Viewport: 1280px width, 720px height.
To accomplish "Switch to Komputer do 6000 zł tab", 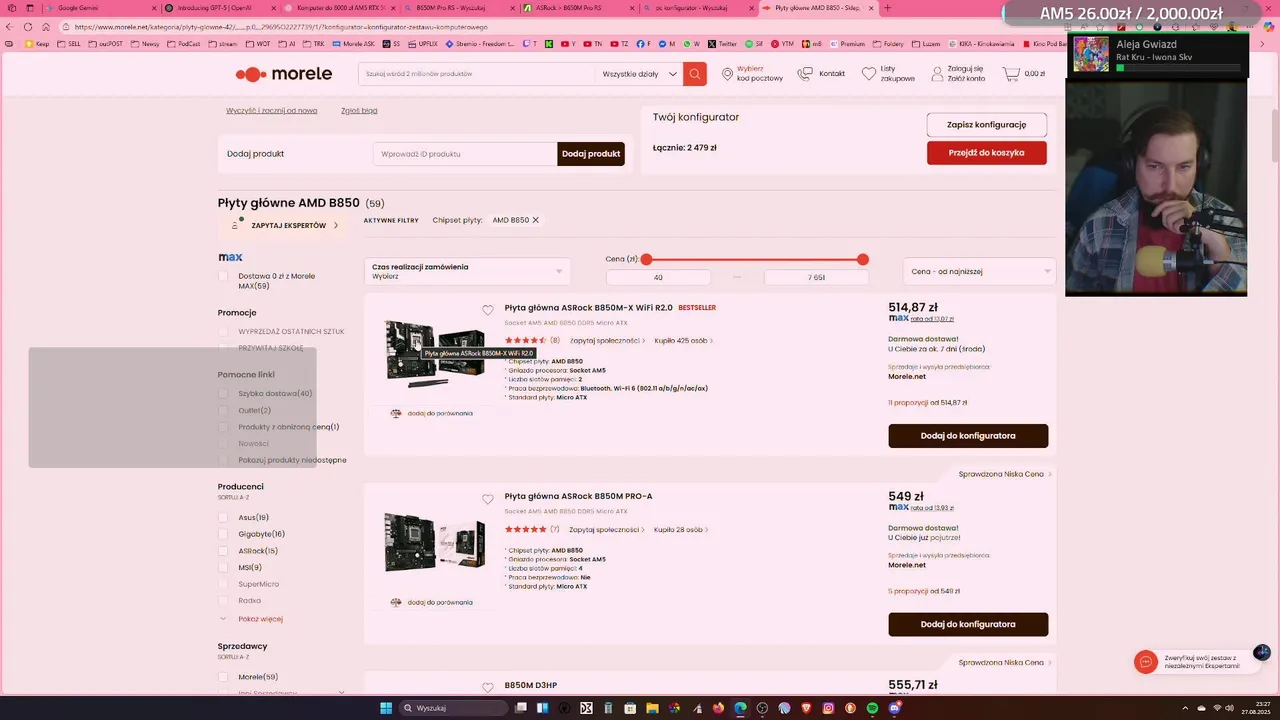I will pos(340,8).
